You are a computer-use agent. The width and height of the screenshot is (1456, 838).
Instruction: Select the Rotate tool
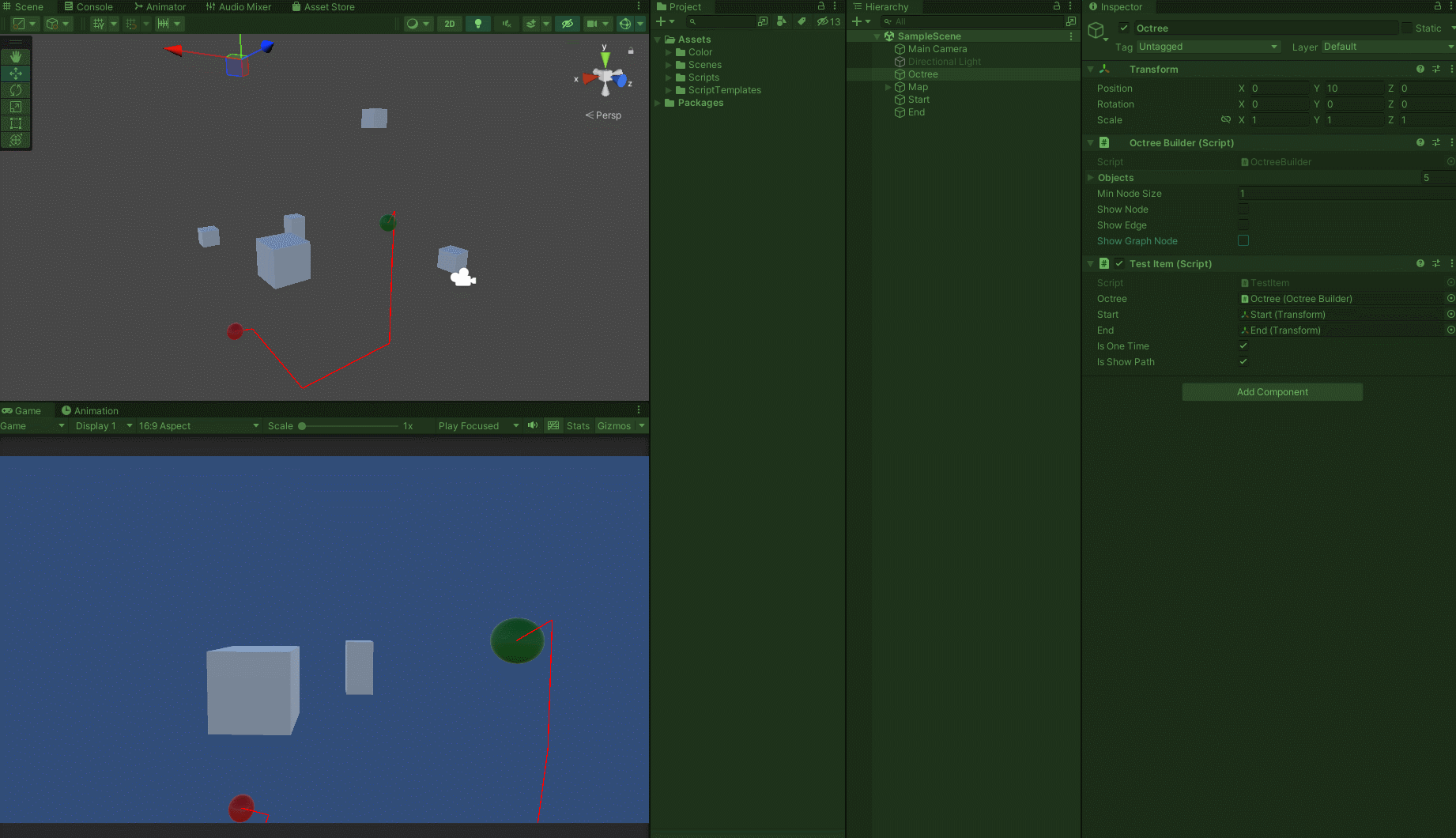pos(16,90)
